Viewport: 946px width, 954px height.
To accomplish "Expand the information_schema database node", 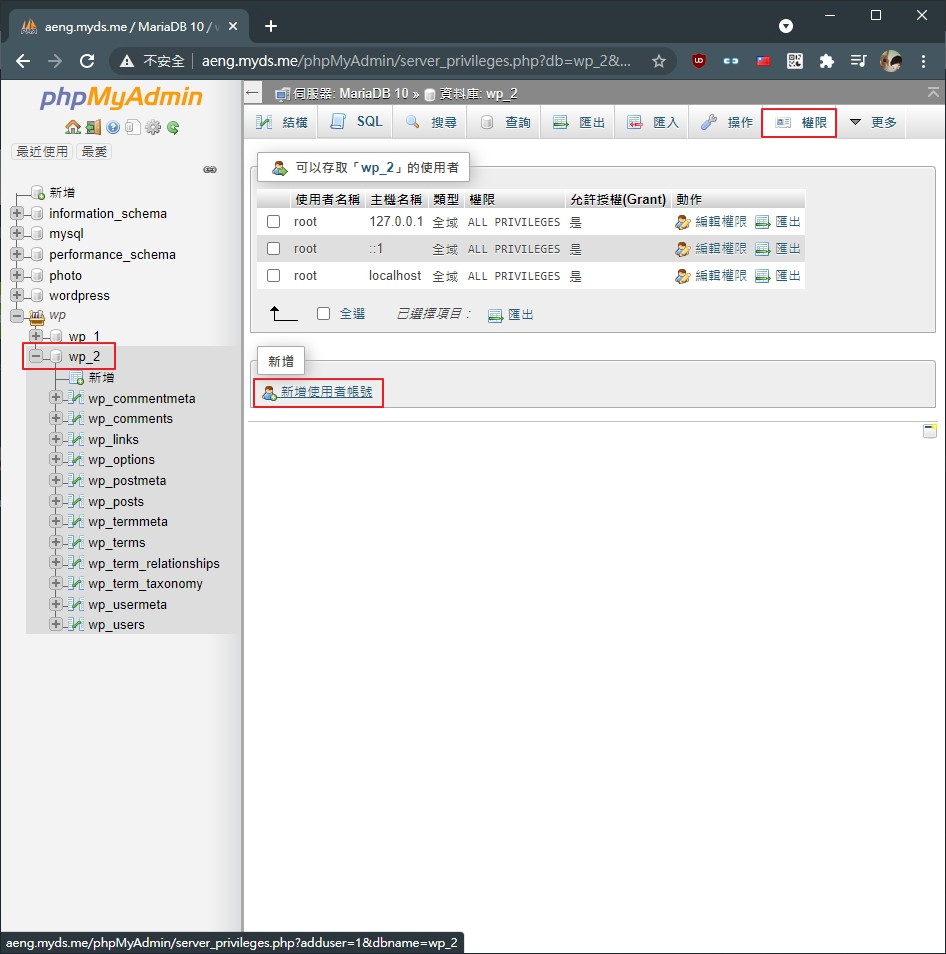I will 17,213.
